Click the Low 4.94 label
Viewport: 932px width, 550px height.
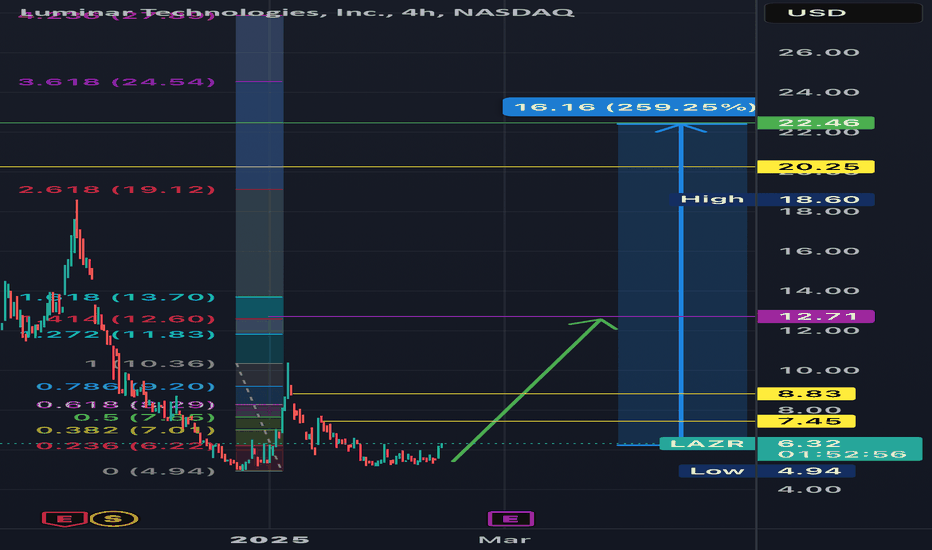pyautogui.click(x=767, y=471)
